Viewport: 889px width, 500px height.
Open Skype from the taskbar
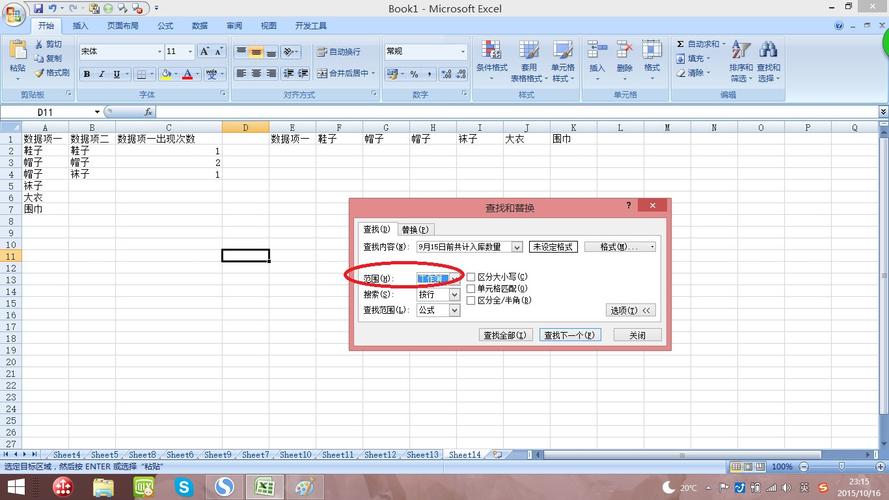pos(184,487)
